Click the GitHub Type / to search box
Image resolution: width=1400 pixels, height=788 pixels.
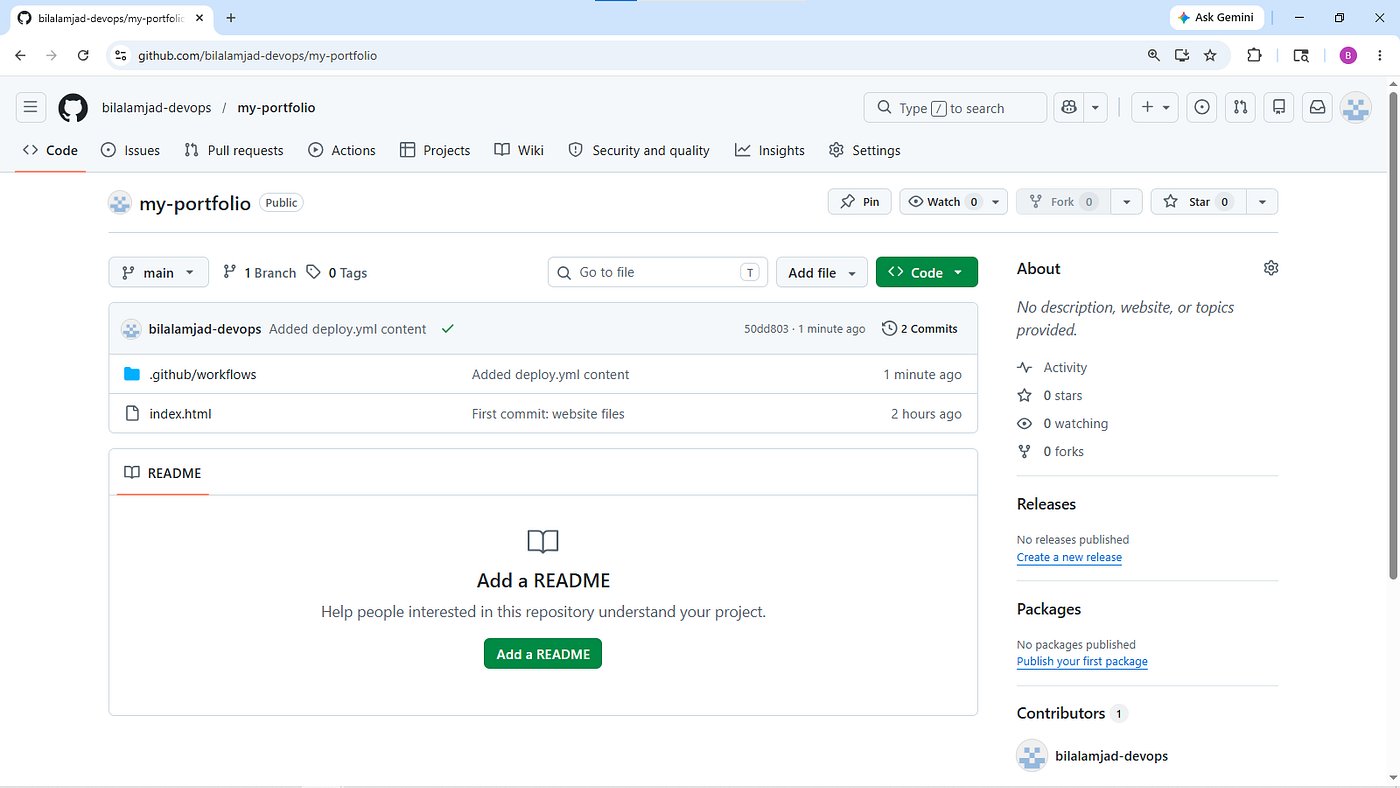tap(955, 108)
